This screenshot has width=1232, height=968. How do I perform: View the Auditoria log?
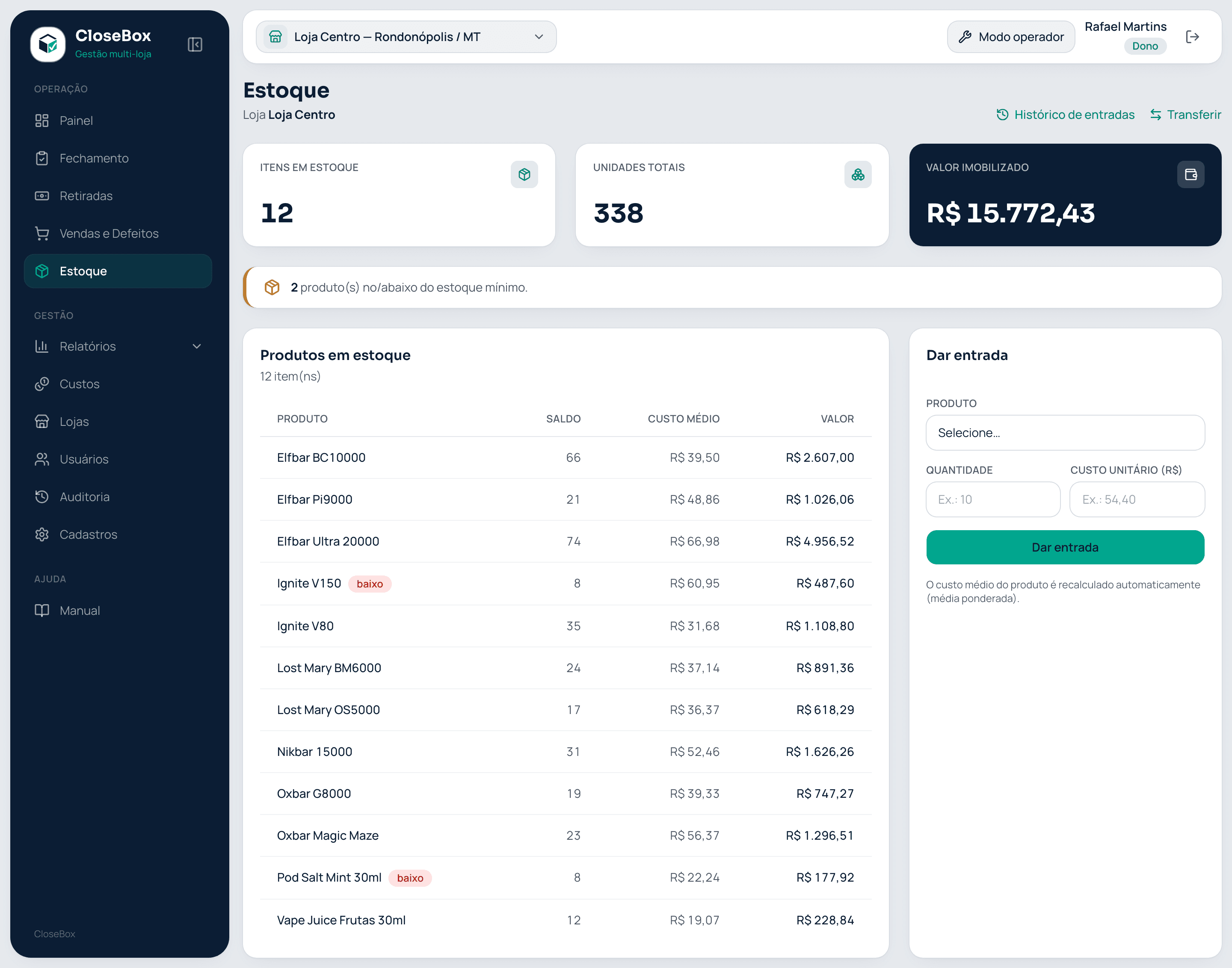tap(118, 497)
